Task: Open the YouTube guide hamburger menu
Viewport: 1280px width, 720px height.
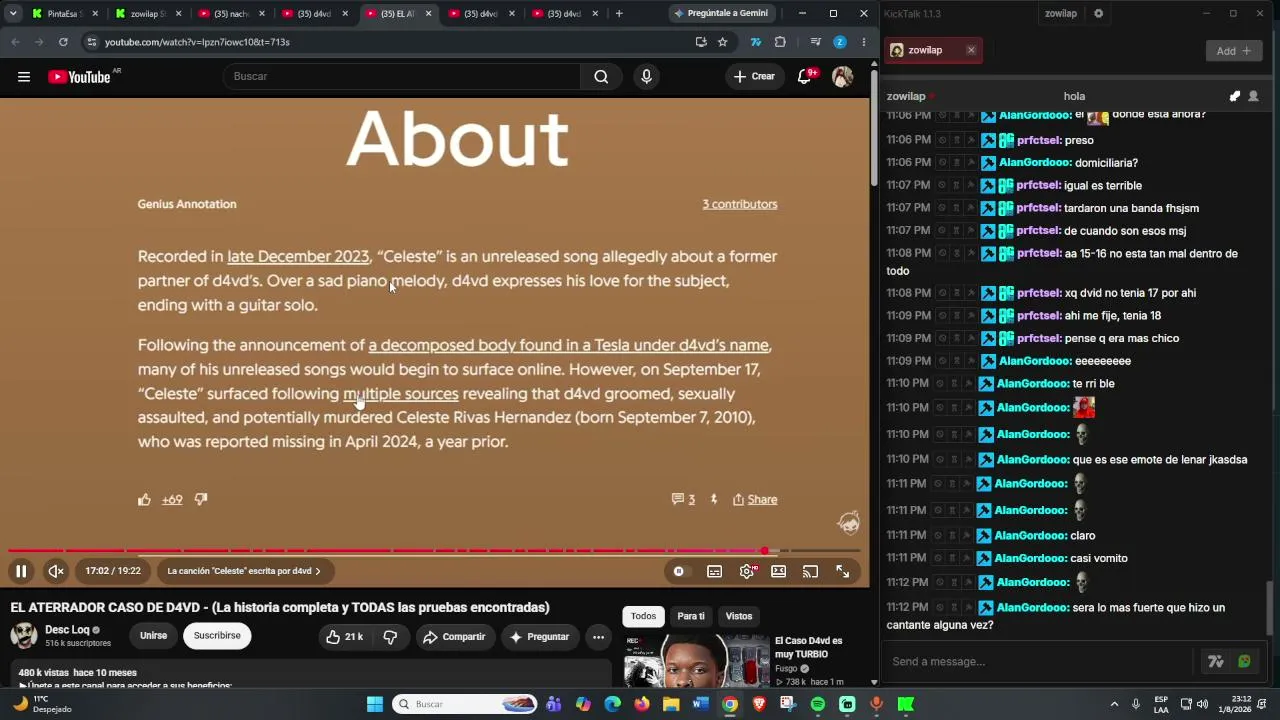Action: coord(24,77)
